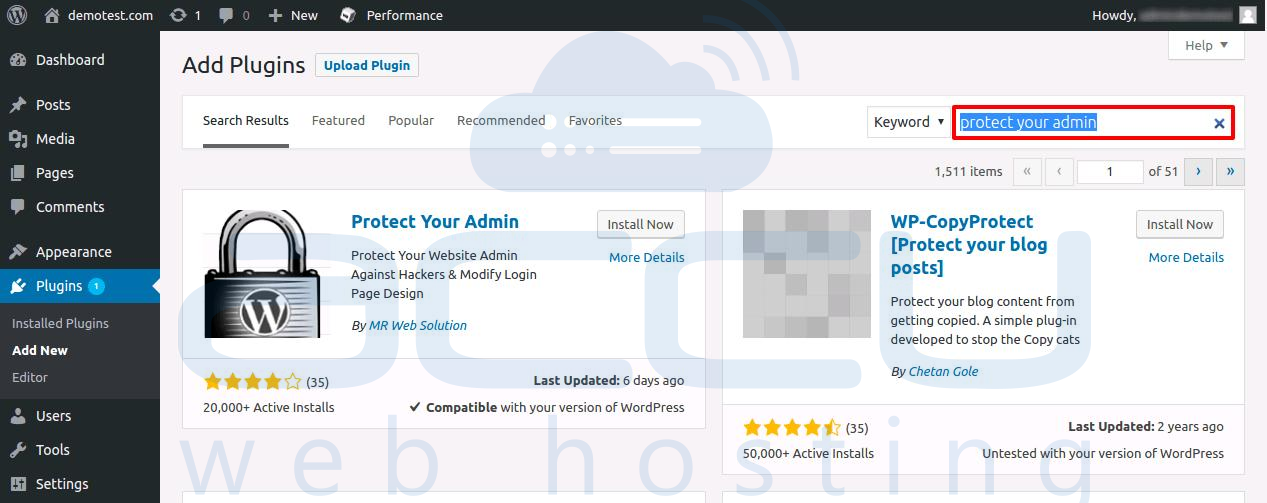1267x503 pixels.
Task: Switch to the Featured tab
Action: [338, 120]
